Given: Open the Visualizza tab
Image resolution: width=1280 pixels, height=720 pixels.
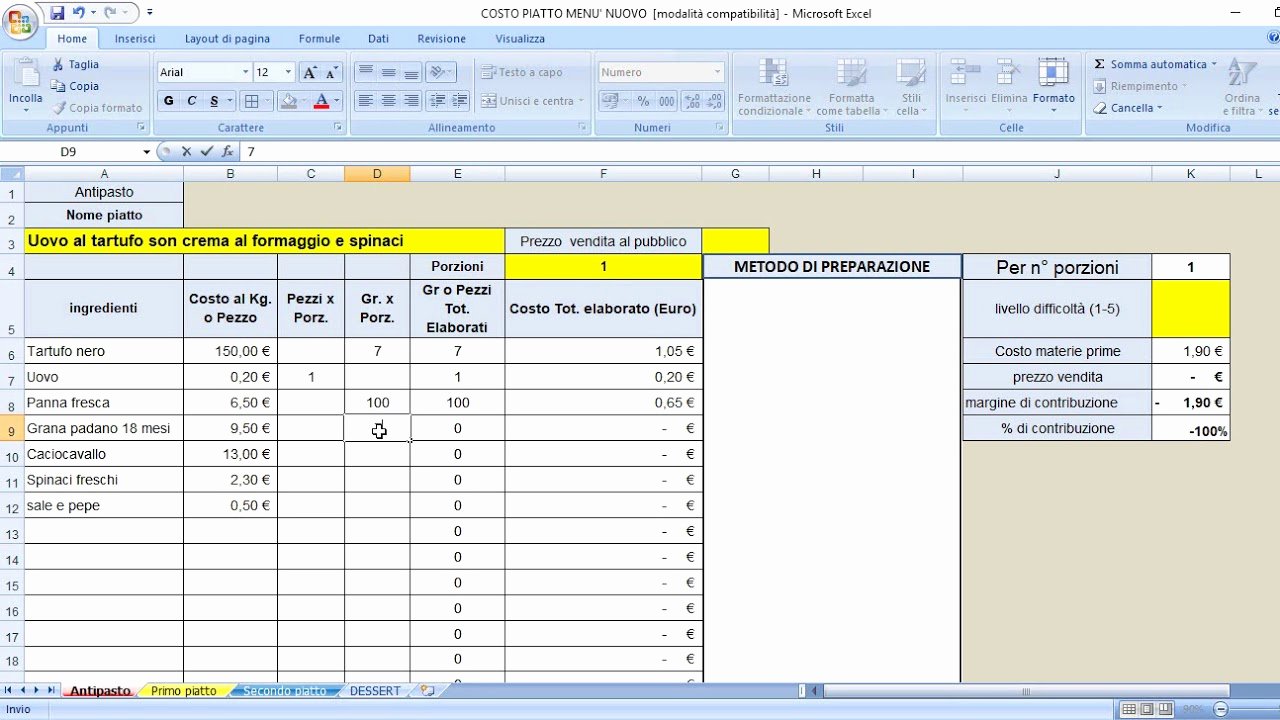Looking at the screenshot, I should (520, 39).
